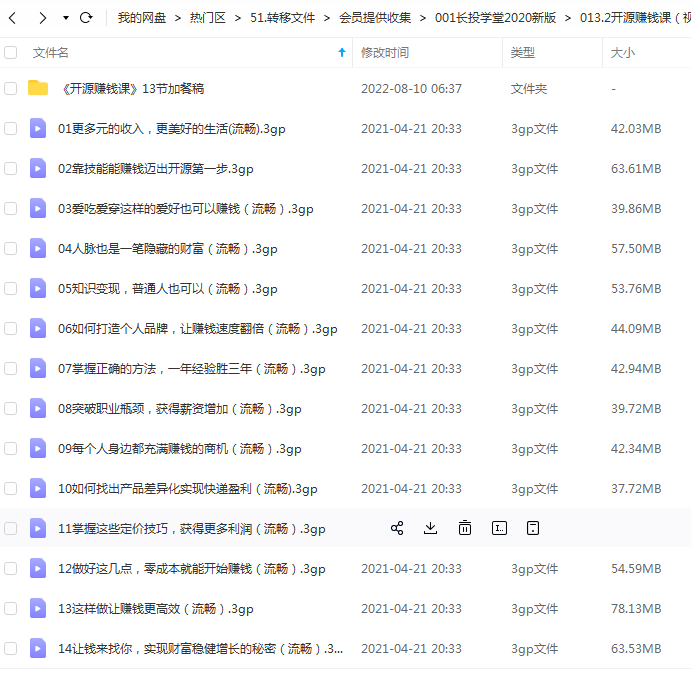Rename the 11掌握这些定价技巧 file

499,528
